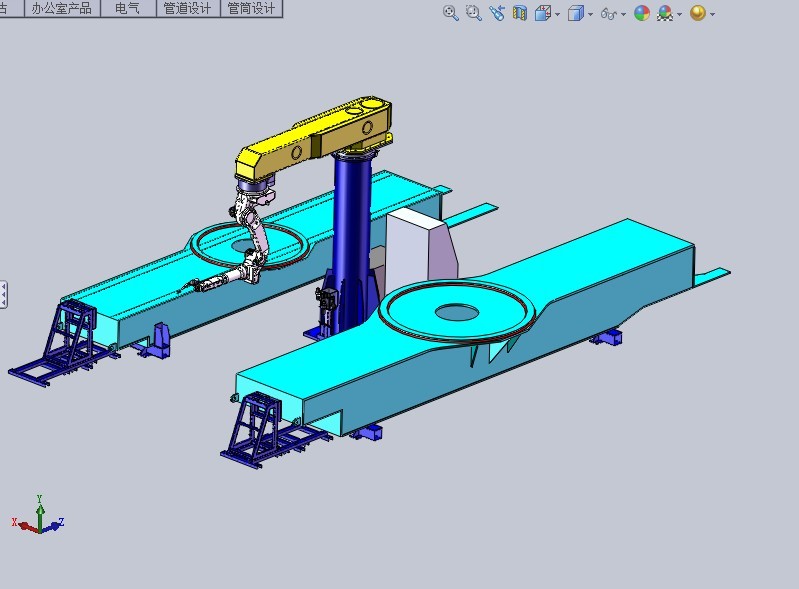The width and height of the screenshot is (799, 589).
Task: Toggle the Section View tool
Action: [520, 13]
